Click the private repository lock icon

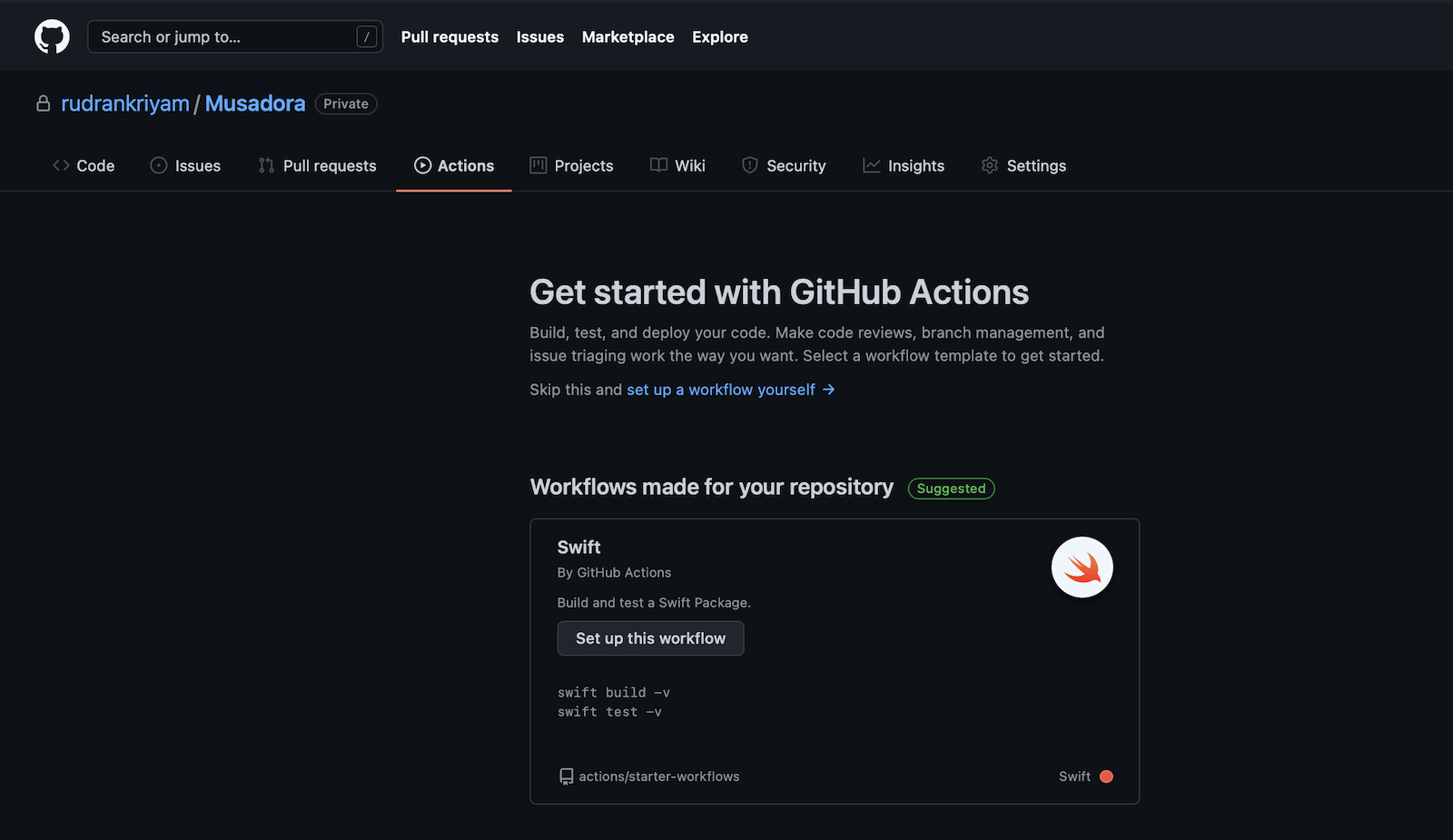coord(43,104)
